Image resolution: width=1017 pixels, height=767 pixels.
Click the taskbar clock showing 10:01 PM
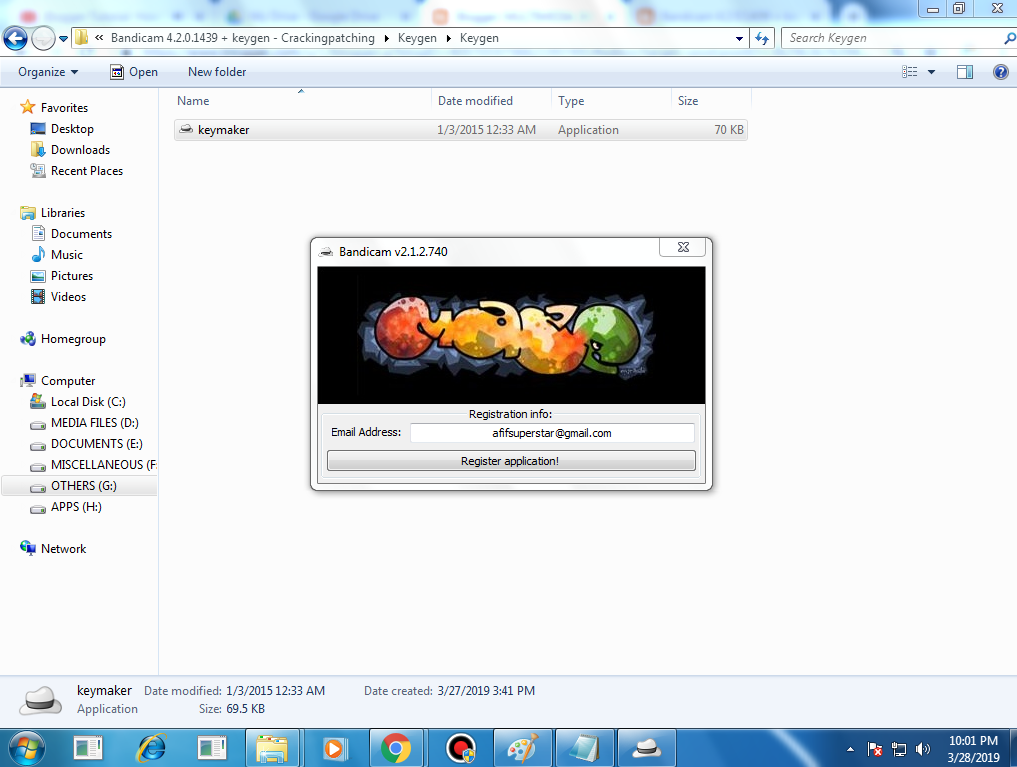(x=974, y=749)
